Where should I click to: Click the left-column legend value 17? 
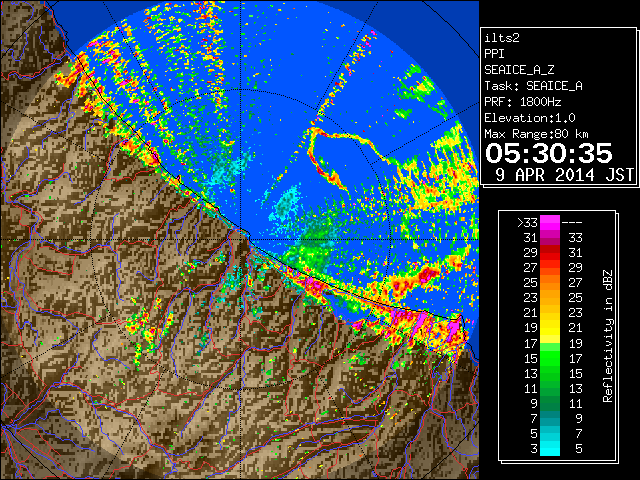point(531,344)
